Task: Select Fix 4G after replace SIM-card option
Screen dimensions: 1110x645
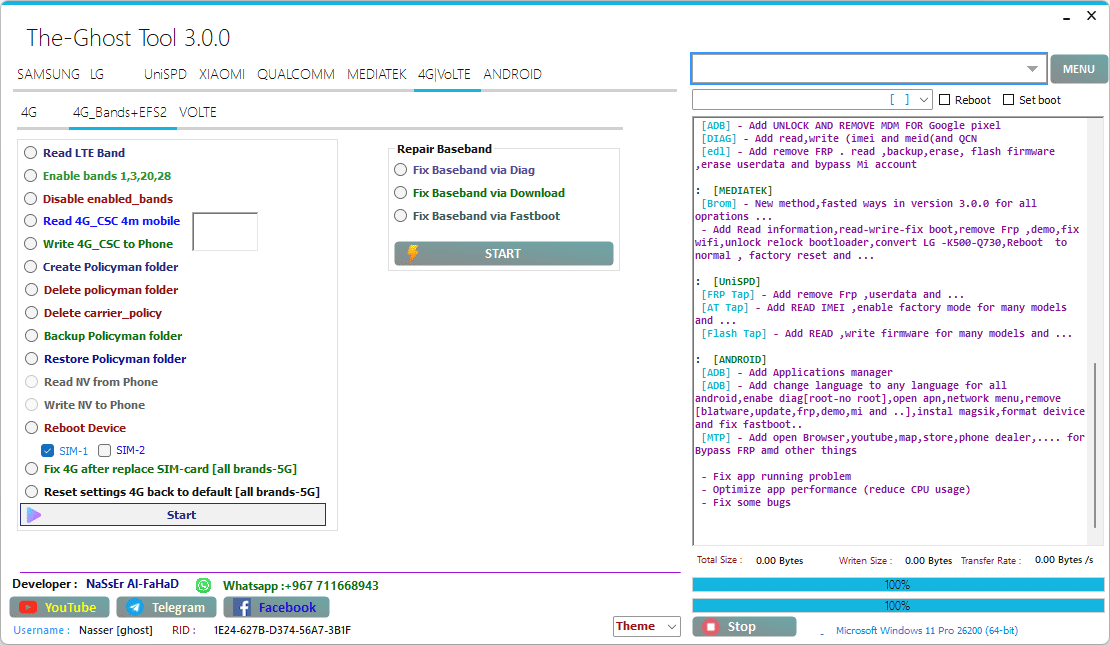Action: point(31,469)
